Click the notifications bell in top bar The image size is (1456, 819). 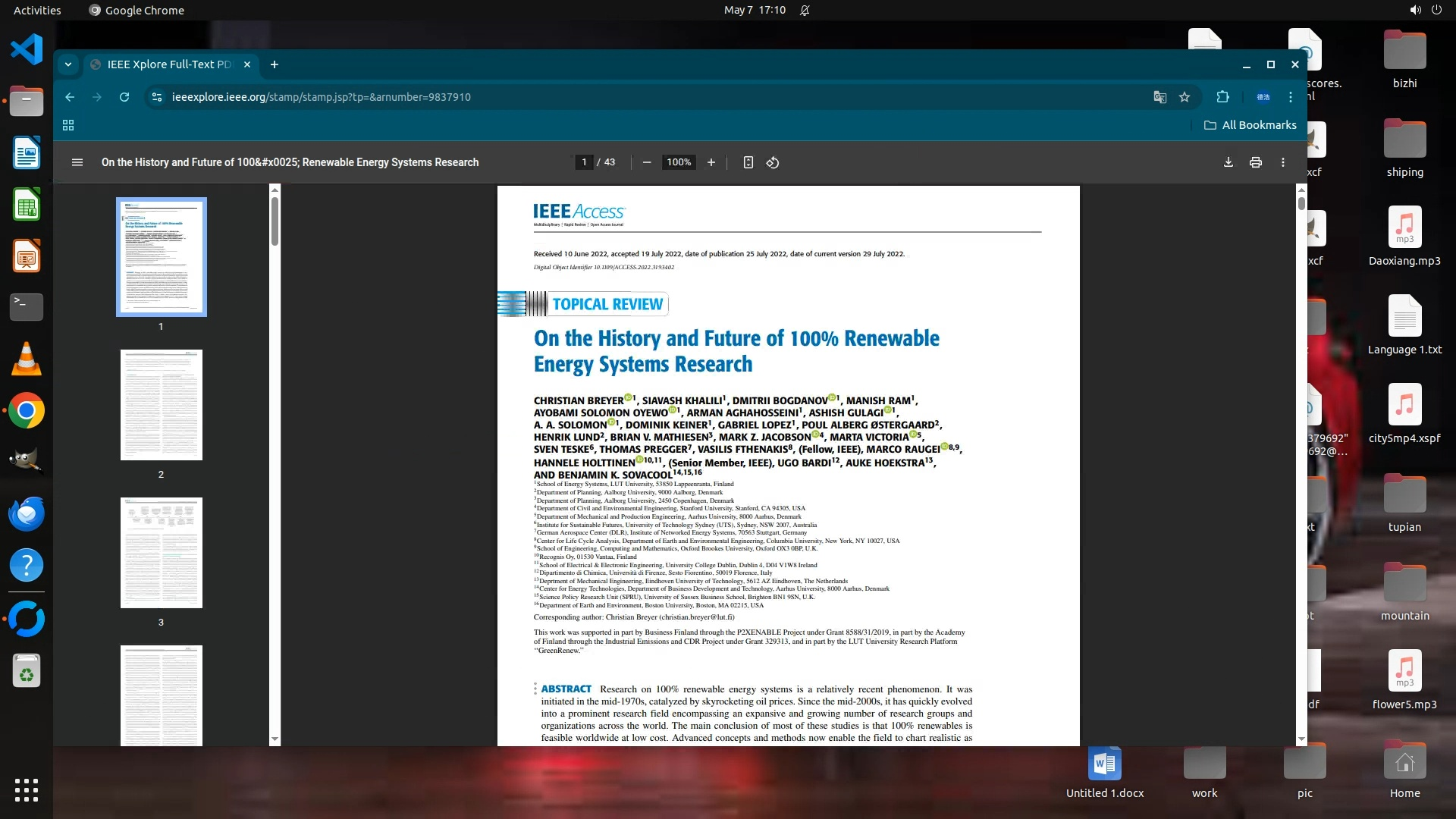click(x=805, y=11)
